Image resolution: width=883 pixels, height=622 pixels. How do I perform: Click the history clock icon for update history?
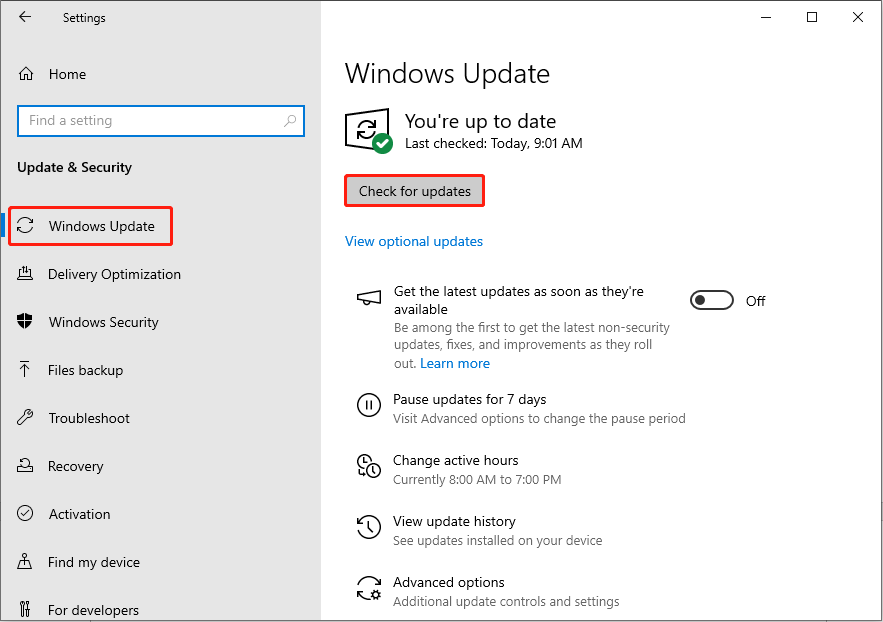pos(369,527)
